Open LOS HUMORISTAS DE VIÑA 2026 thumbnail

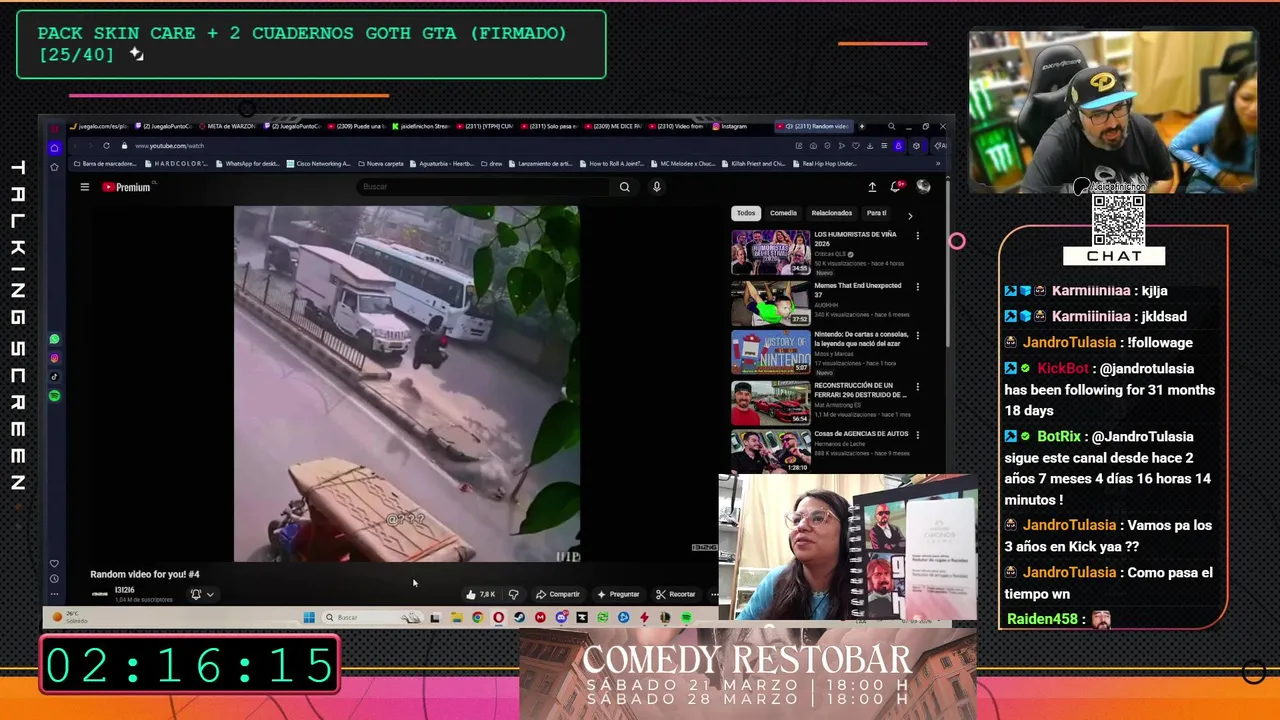point(771,252)
